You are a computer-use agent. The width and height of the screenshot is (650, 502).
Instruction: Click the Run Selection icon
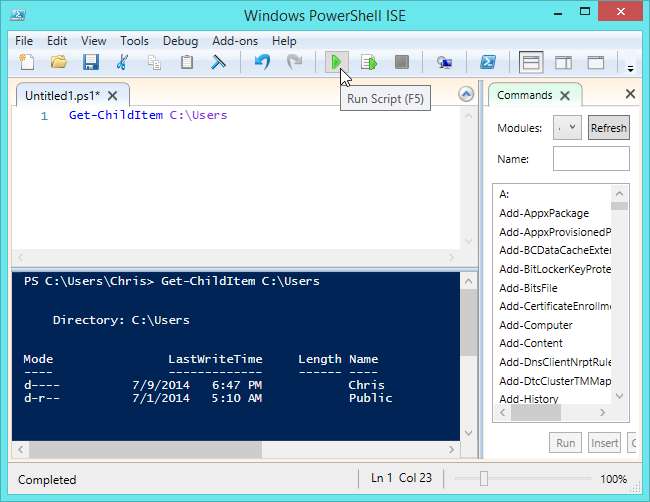coord(369,62)
